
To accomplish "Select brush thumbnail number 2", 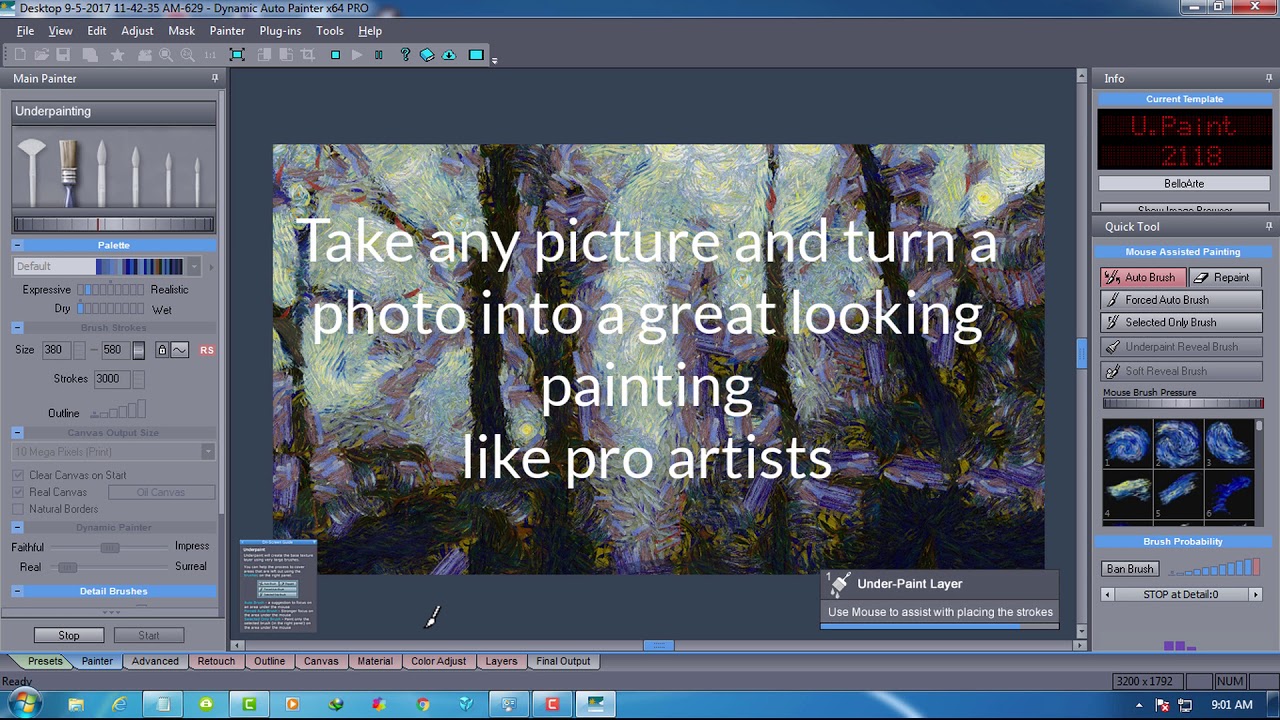I will [1178, 444].
